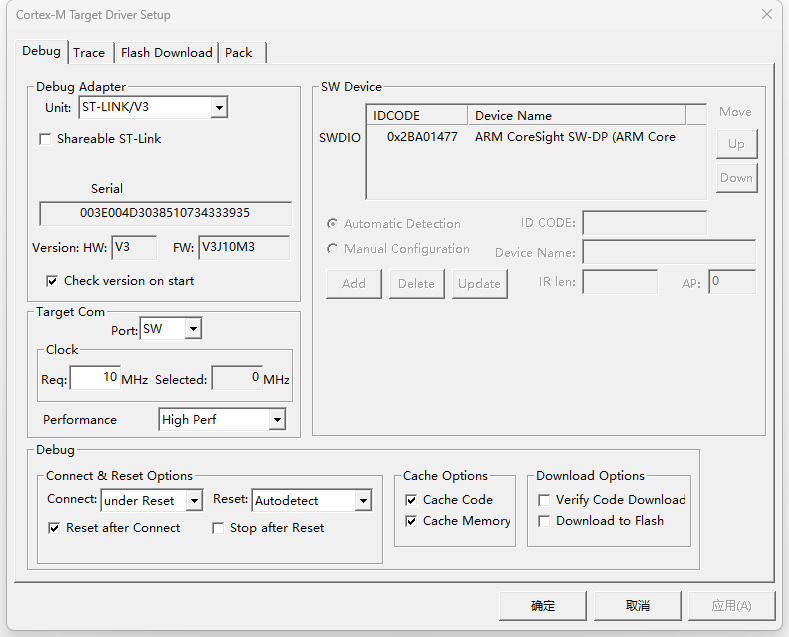Close the Cortex-M Target Driver Setup dialog

coord(767,14)
